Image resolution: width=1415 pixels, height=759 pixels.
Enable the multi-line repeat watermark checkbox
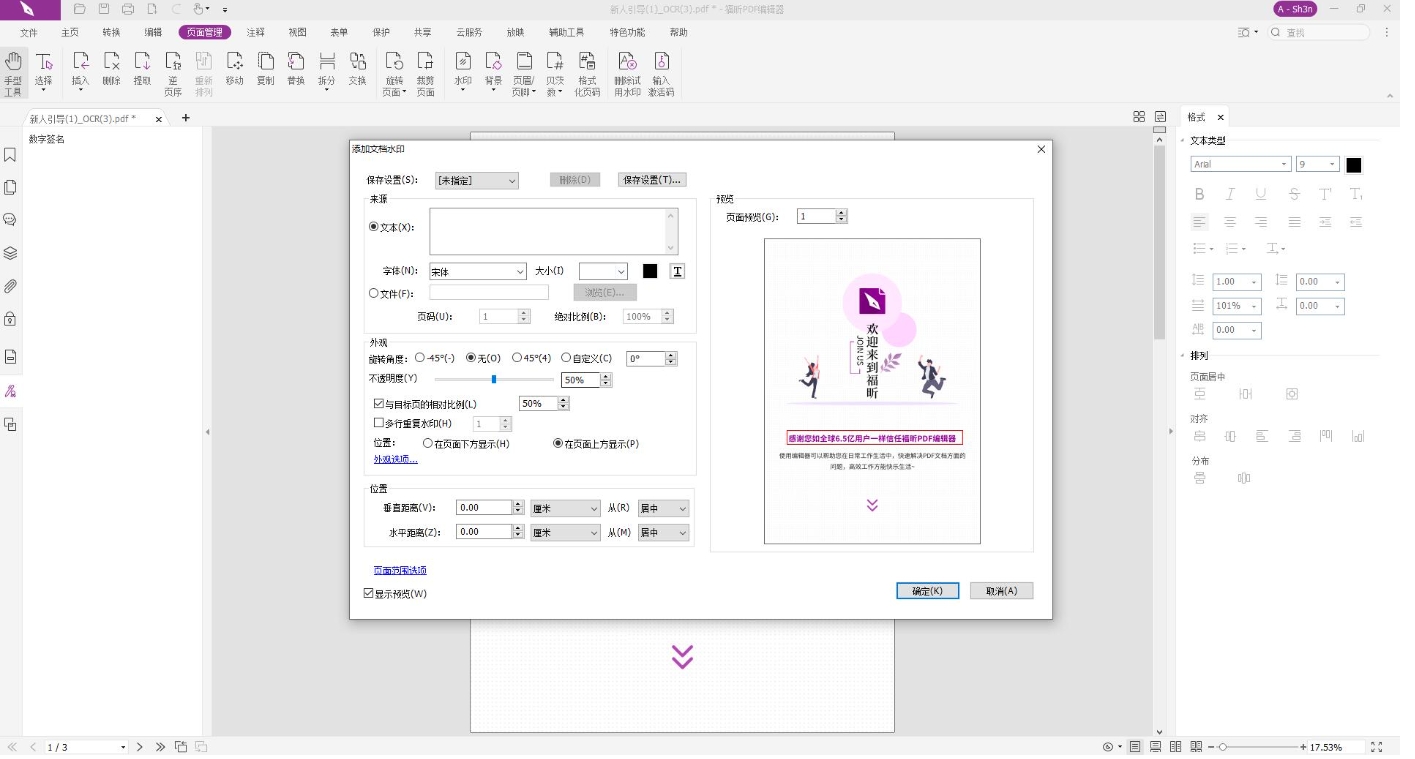coord(378,423)
